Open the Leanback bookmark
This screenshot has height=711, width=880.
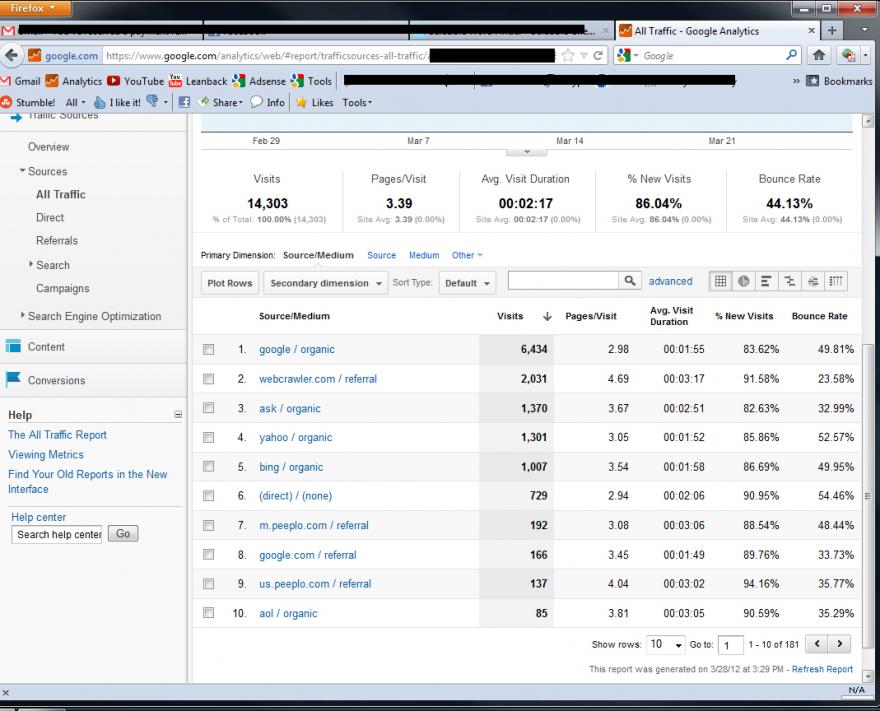[x=198, y=81]
